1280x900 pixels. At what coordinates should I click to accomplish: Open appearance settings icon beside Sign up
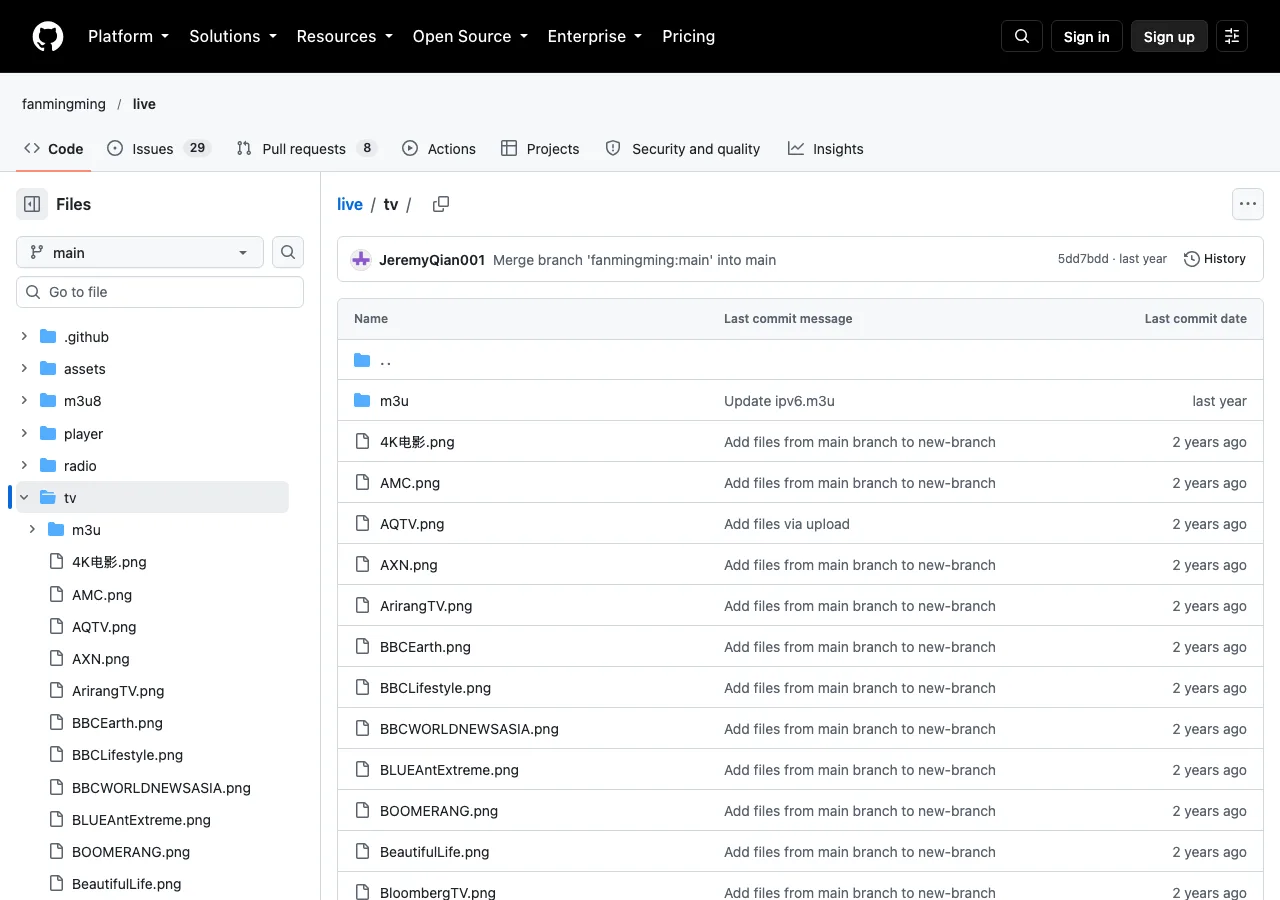point(1232,36)
